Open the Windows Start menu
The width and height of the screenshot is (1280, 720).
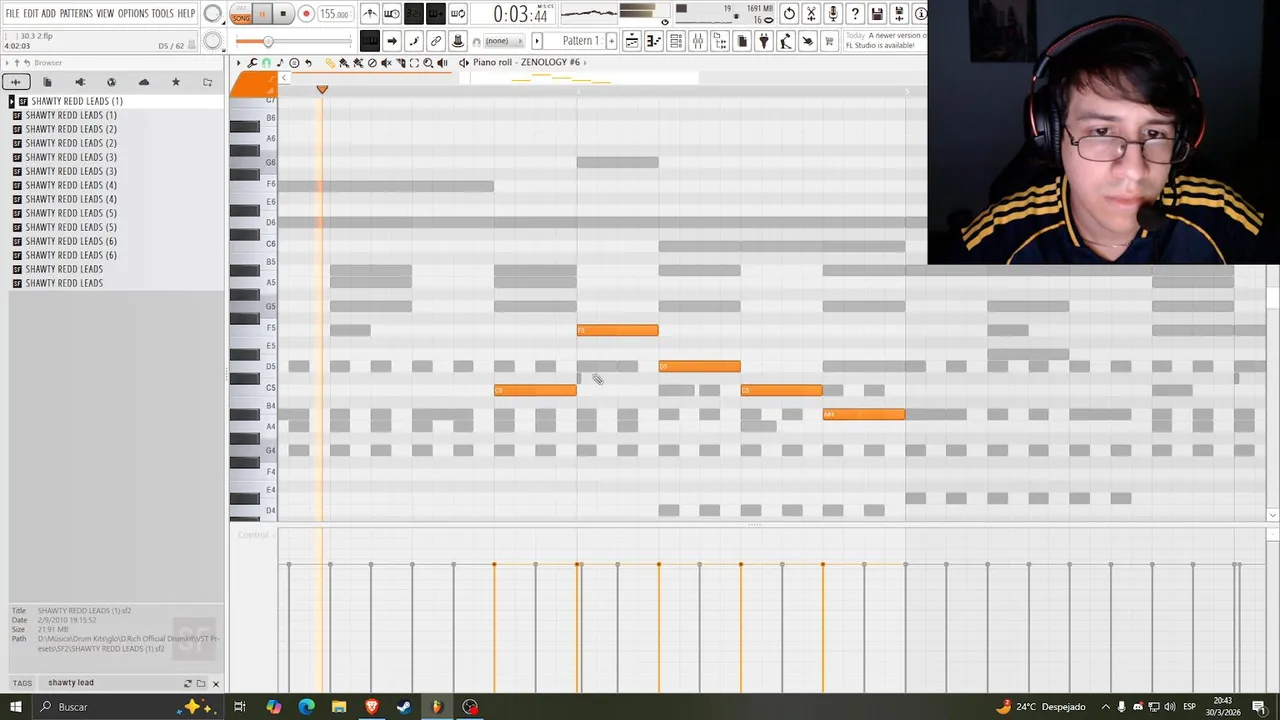[x=16, y=707]
